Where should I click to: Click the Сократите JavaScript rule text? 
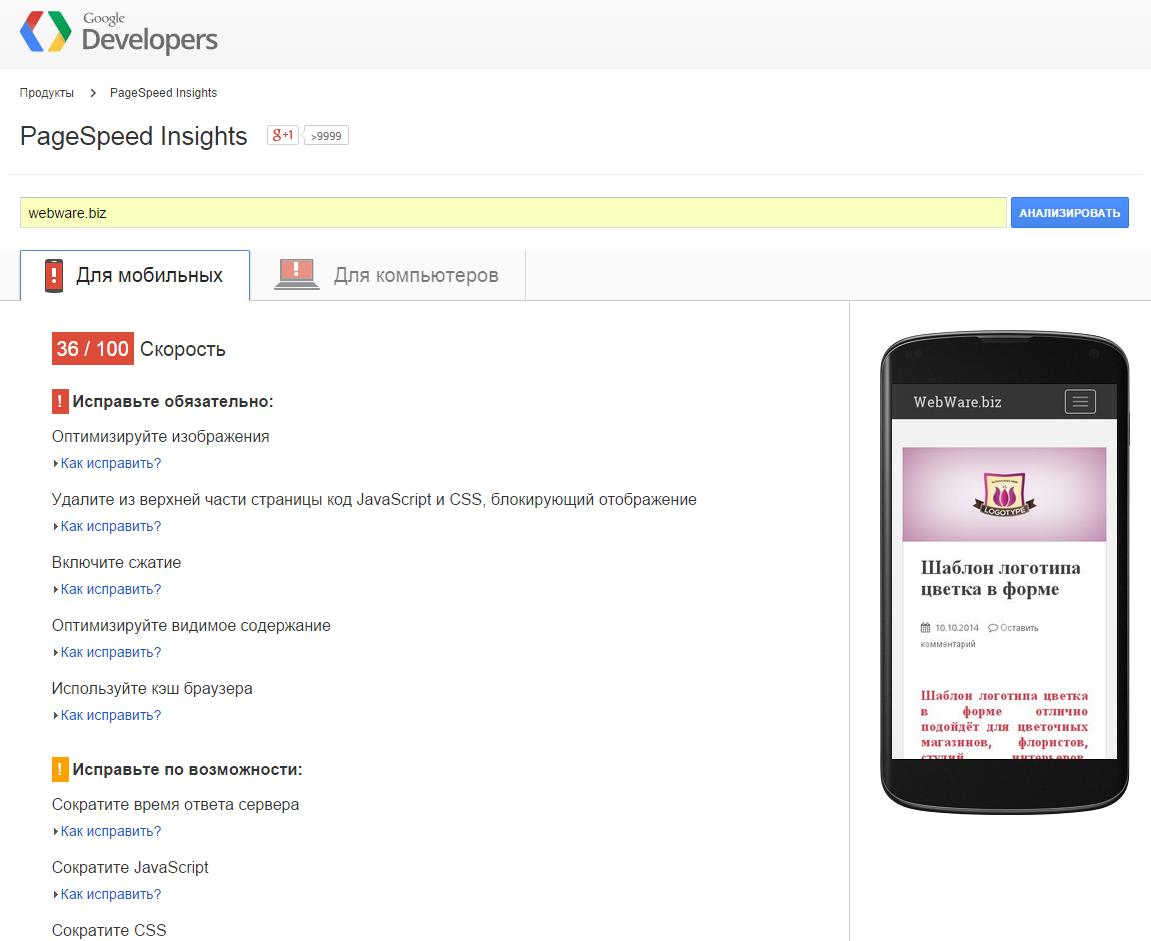[131, 868]
